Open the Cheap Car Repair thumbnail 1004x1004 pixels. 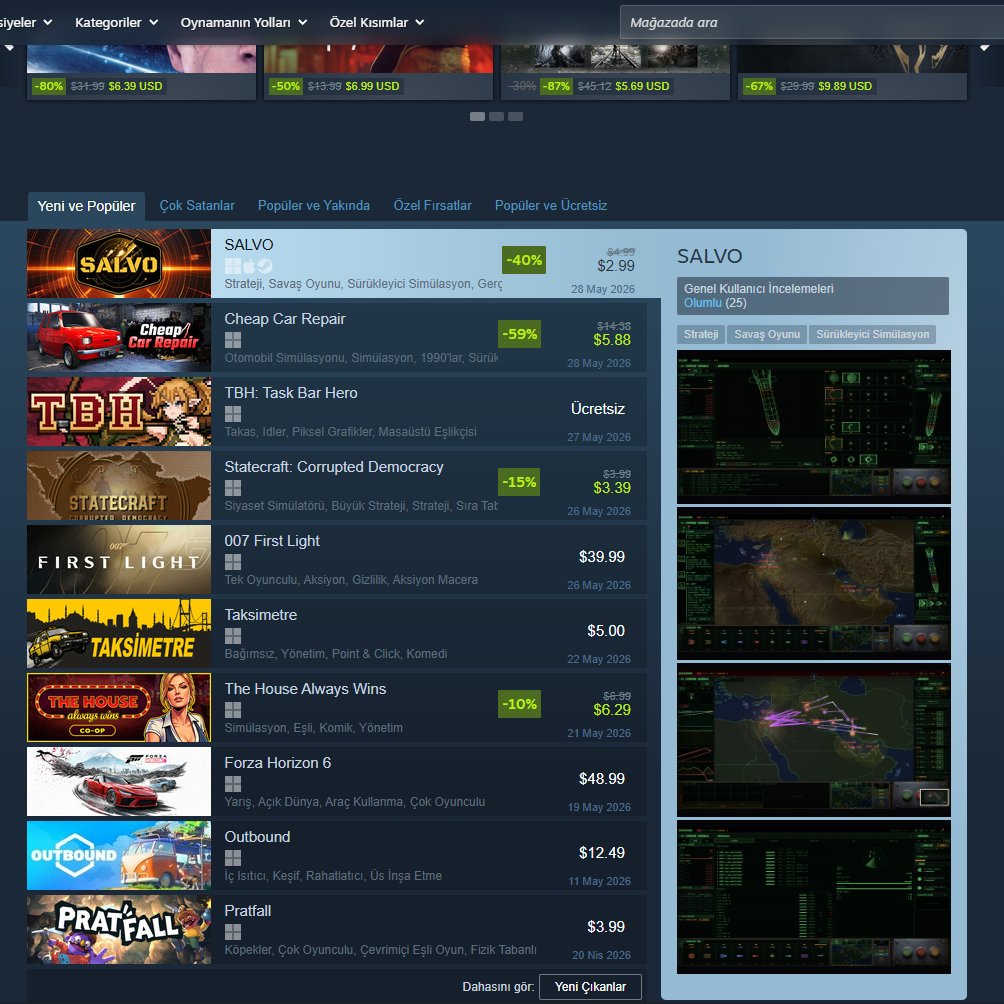pos(119,337)
